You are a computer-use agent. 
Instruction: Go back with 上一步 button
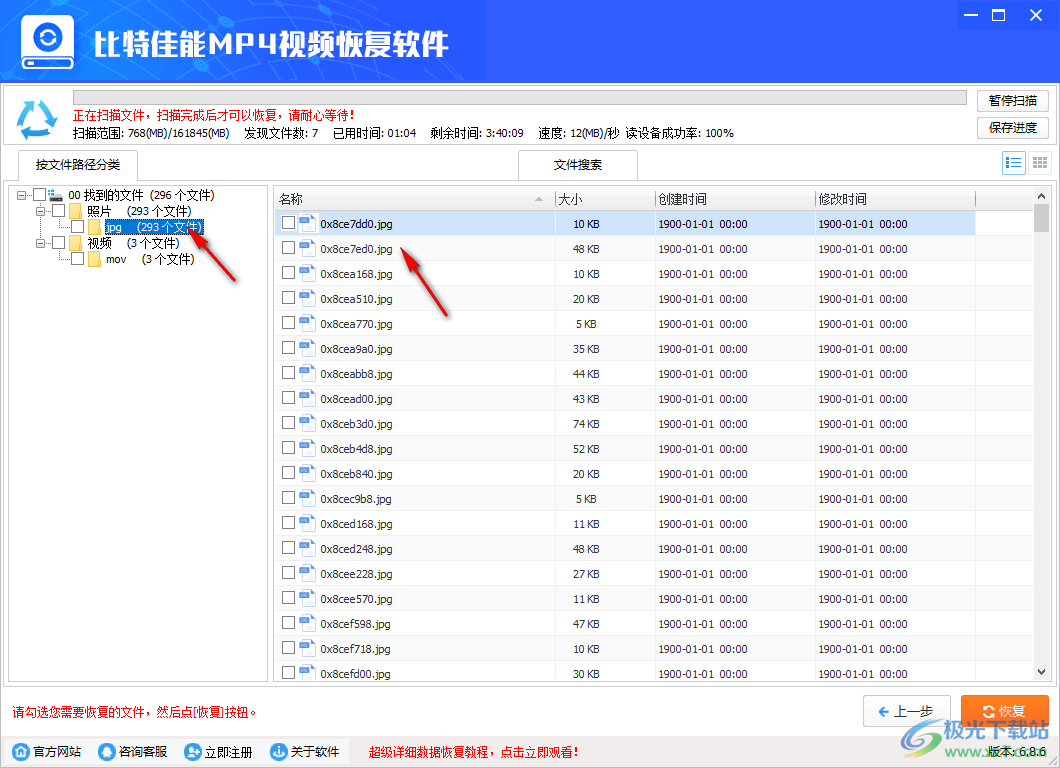pos(907,711)
